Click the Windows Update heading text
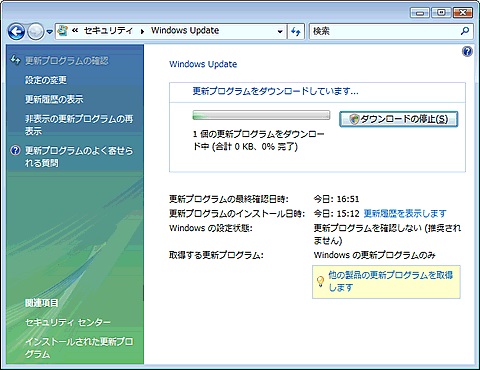This screenshot has width=480, height=370. tap(203, 64)
